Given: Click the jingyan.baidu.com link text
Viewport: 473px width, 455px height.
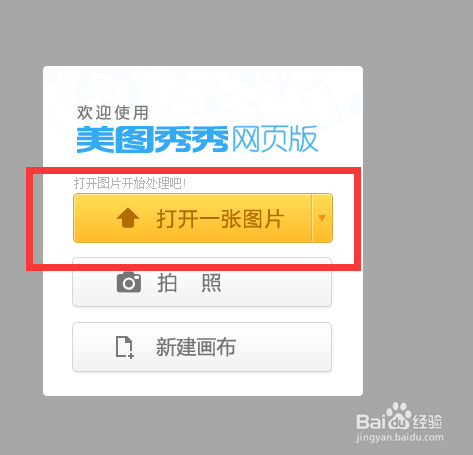Looking at the screenshot, I should [x=400, y=437].
